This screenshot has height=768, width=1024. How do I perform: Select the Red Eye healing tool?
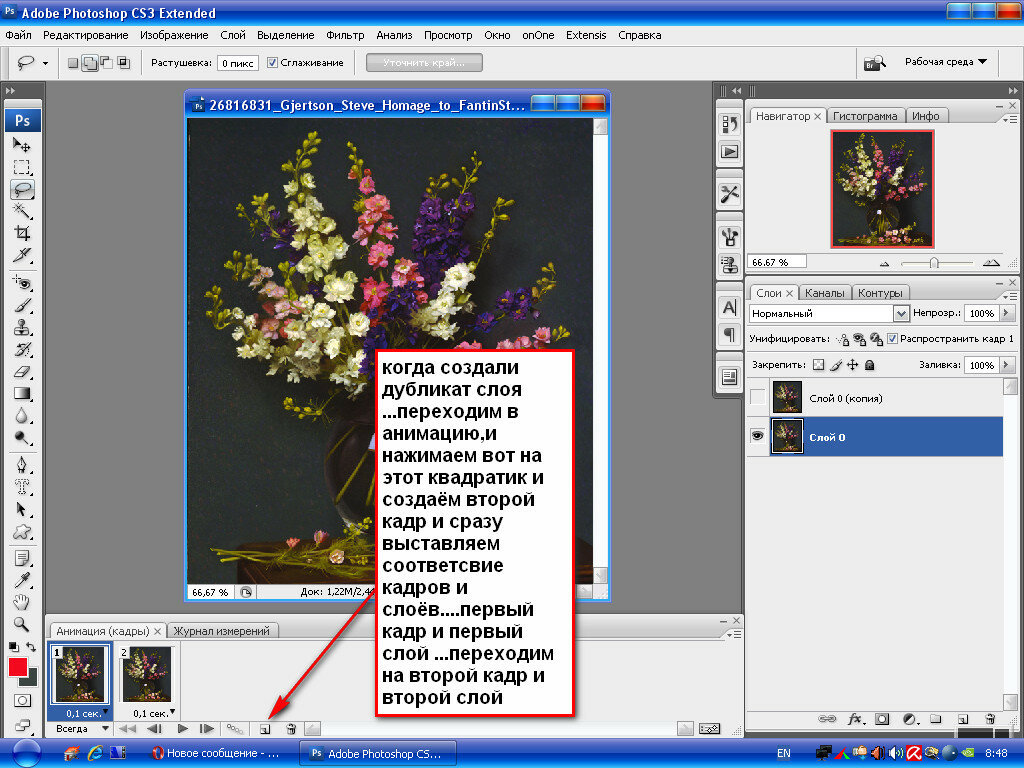22,283
